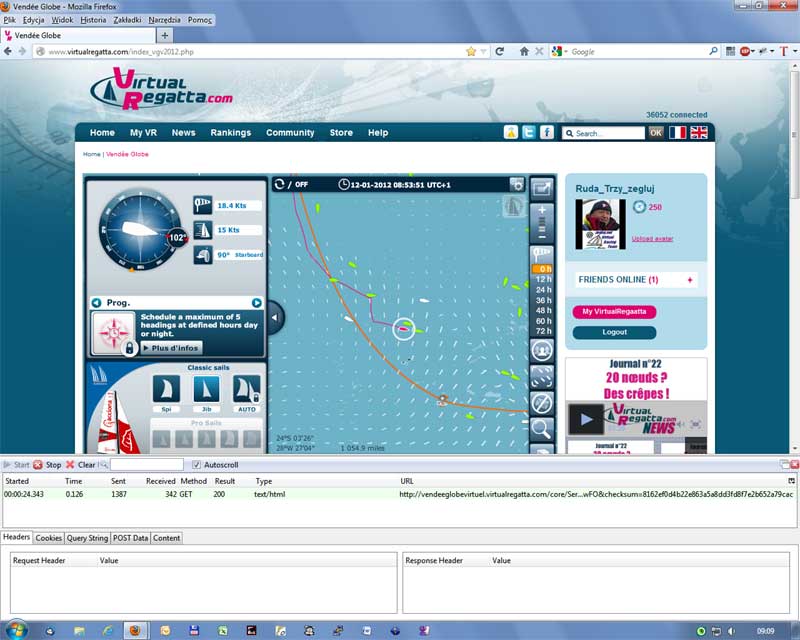Click the map refresh icon beside OFF
This screenshot has width=800, height=640.
[279, 184]
